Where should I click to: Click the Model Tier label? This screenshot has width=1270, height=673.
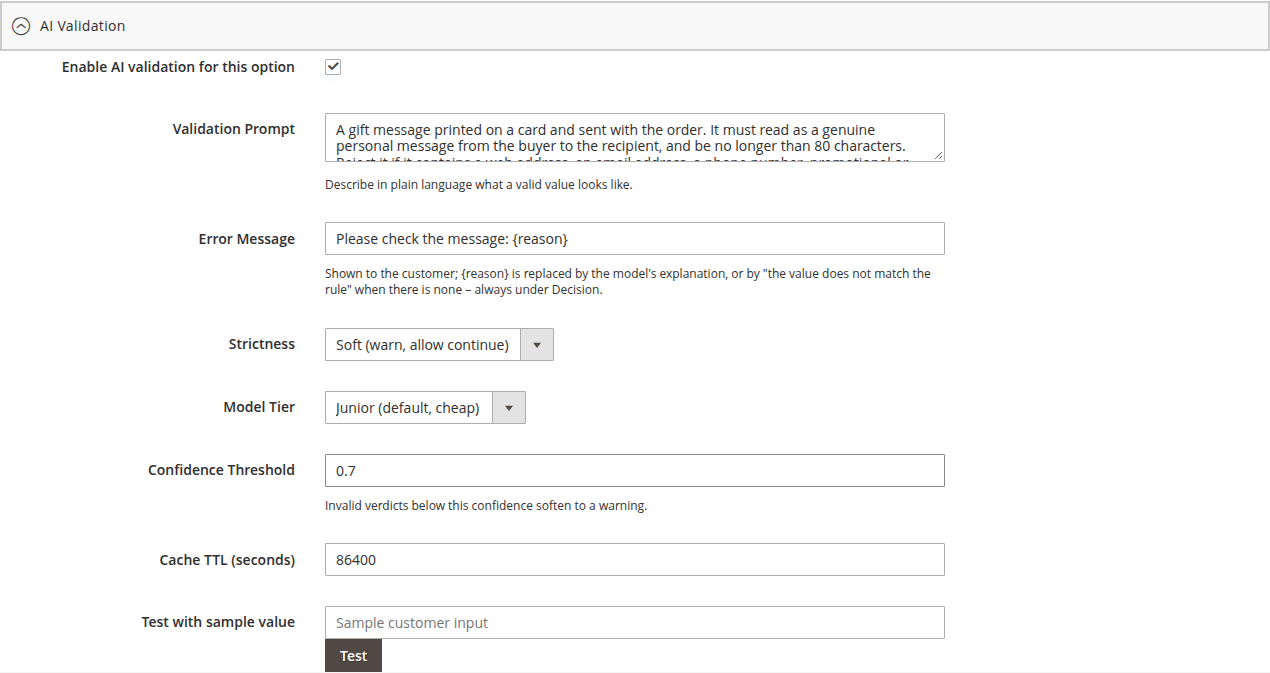coord(259,407)
